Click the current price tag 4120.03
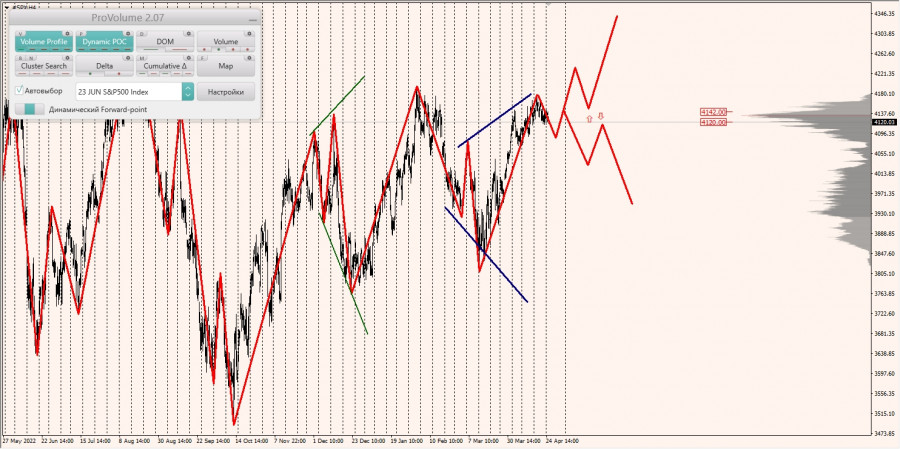 coord(885,122)
